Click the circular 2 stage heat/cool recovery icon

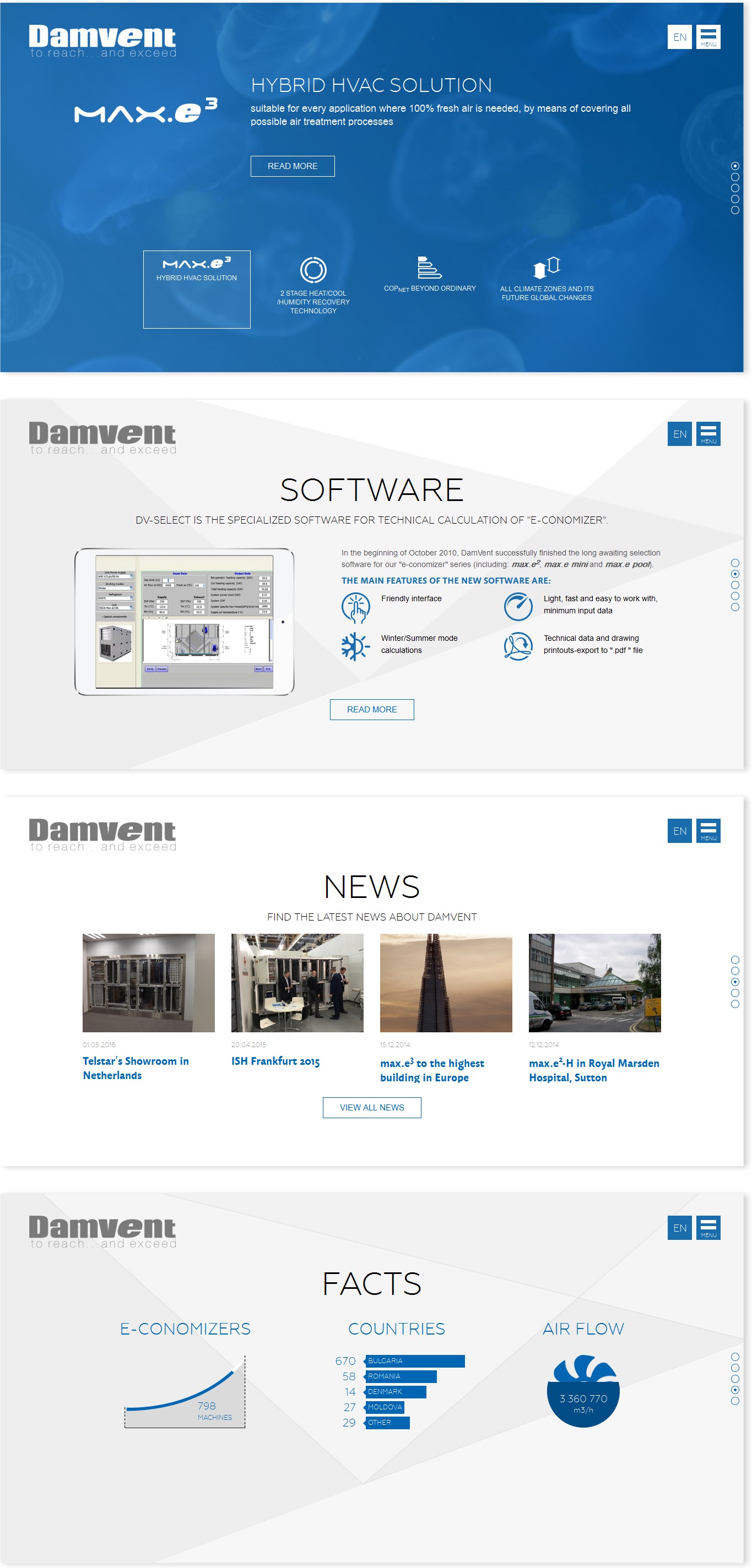[x=313, y=270]
